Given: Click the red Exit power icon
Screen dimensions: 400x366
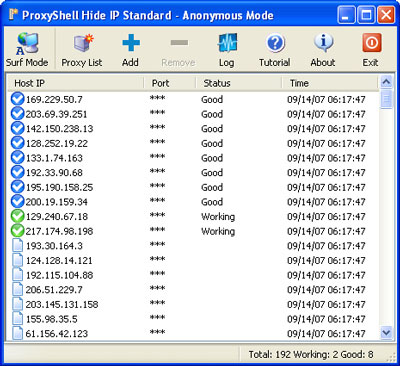Looking at the screenshot, I should tap(371, 43).
